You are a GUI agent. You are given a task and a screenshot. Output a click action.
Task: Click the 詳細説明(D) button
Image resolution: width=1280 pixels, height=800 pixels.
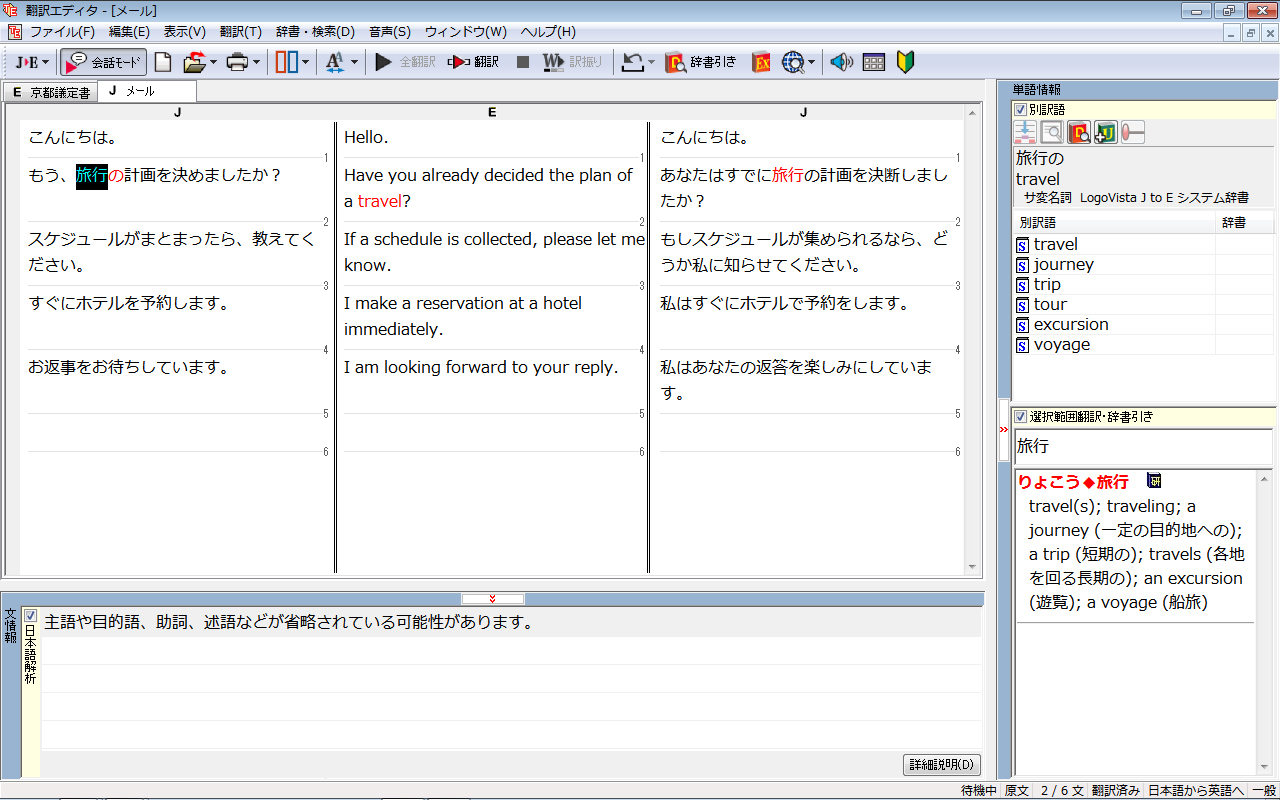click(941, 765)
